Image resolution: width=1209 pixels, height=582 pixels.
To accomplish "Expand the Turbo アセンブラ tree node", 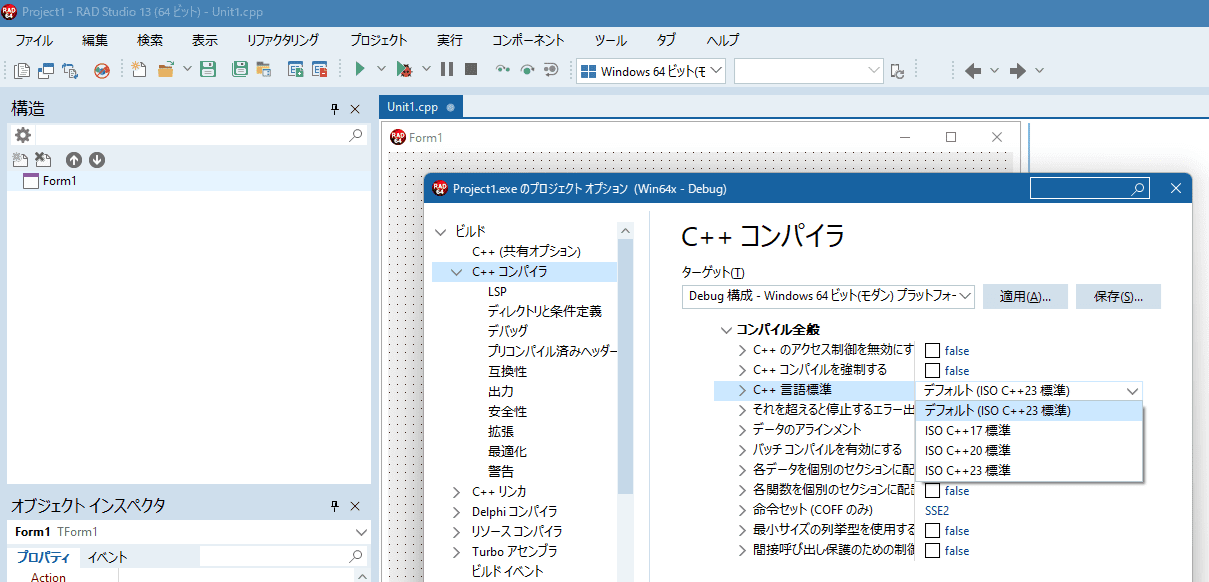I will (x=457, y=551).
